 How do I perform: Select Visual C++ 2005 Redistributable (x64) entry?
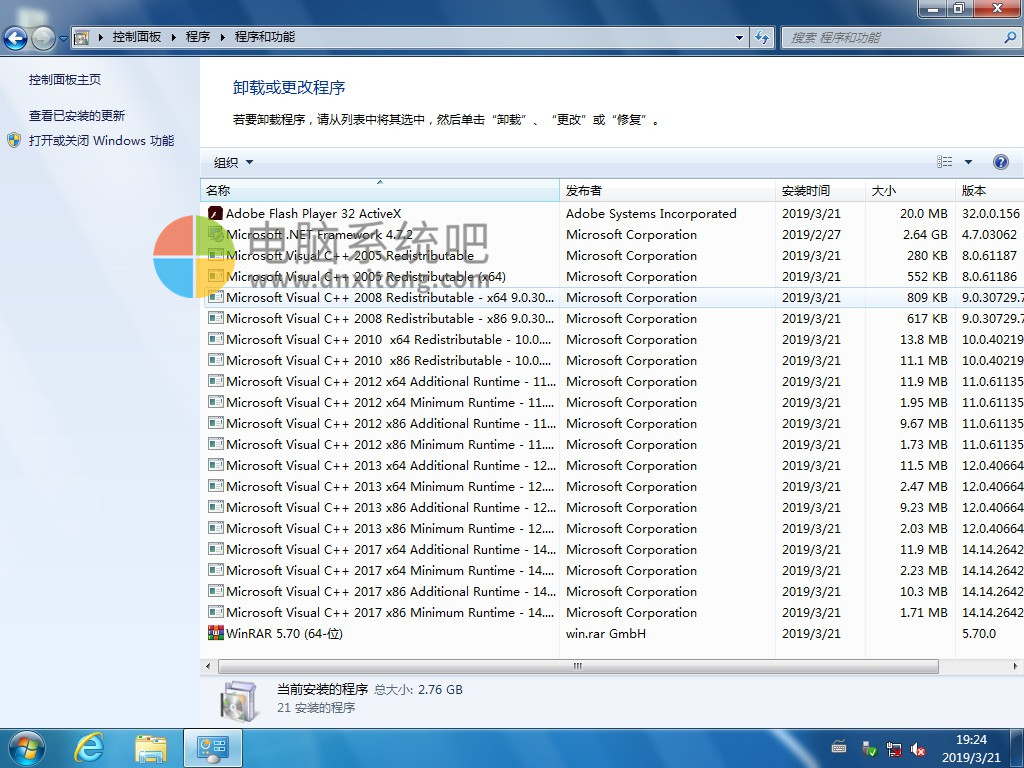(366, 277)
